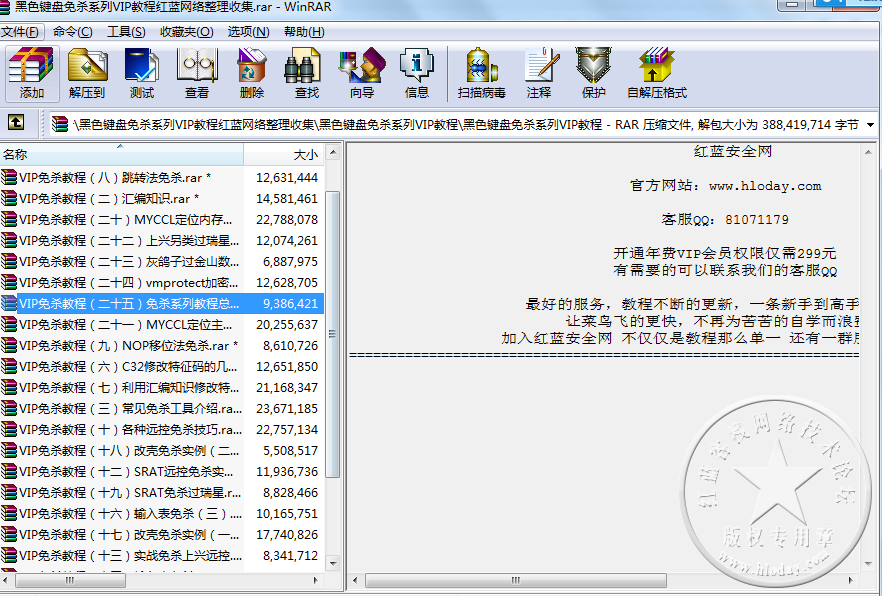Click the 删除 (Delete) toolbar icon
This screenshot has height=596, width=882.
[x=252, y=73]
